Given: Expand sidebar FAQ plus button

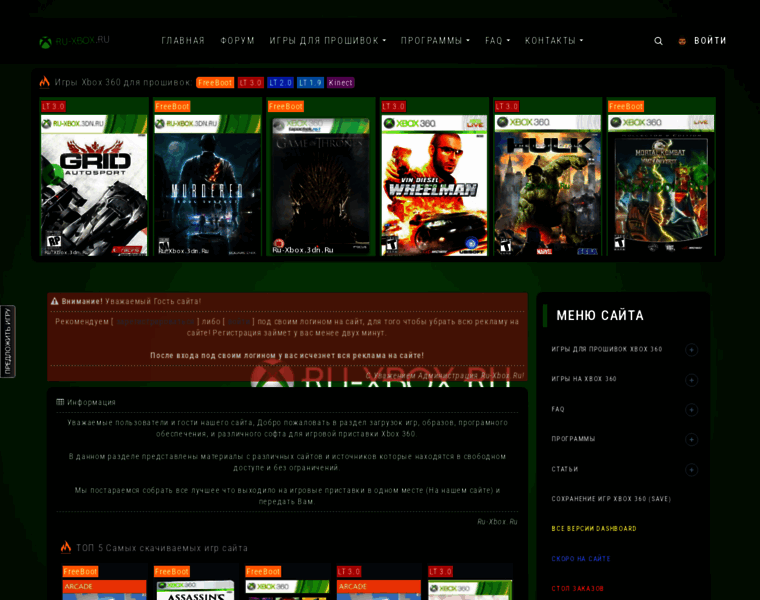Looking at the screenshot, I should coord(691,410).
